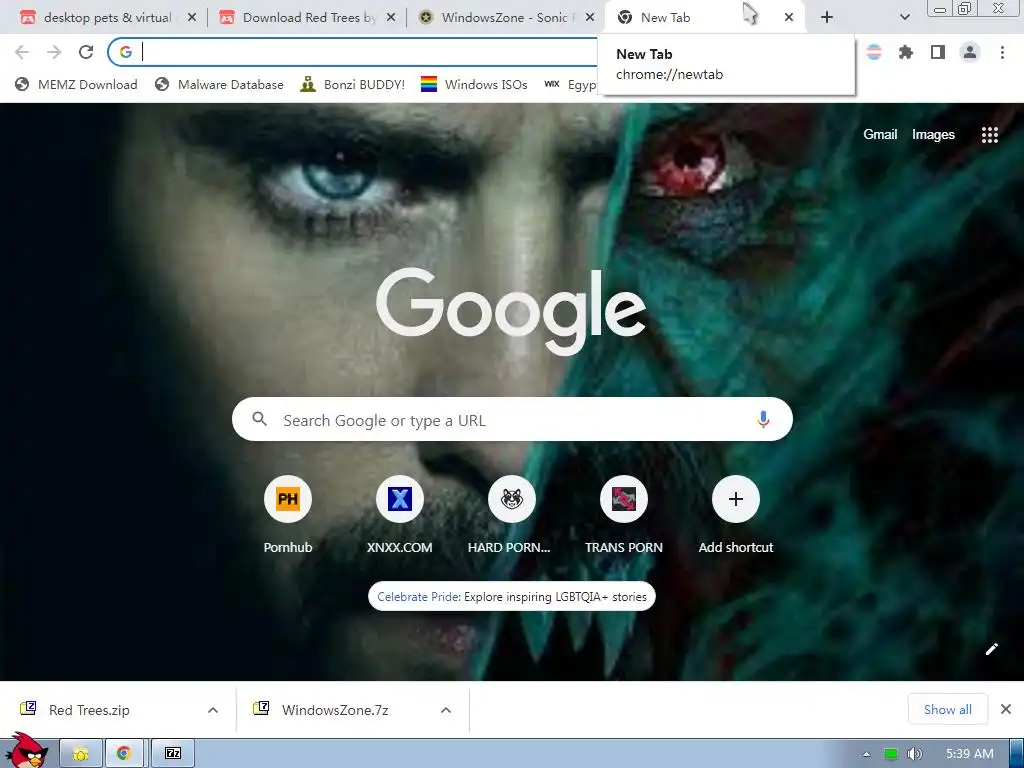This screenshot has height=768, width=1024.
Task: Open the Gmail link
Action: (x=880, y=135)
